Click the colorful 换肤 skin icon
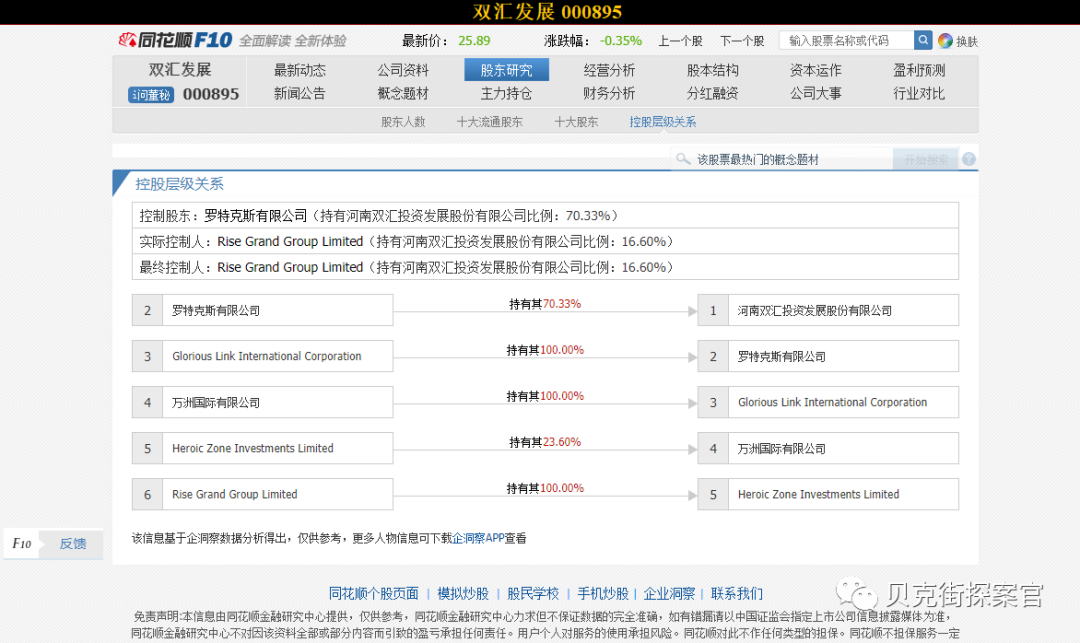The width and height of the screenshot is (1080, 643). click(x=945, y=41)
